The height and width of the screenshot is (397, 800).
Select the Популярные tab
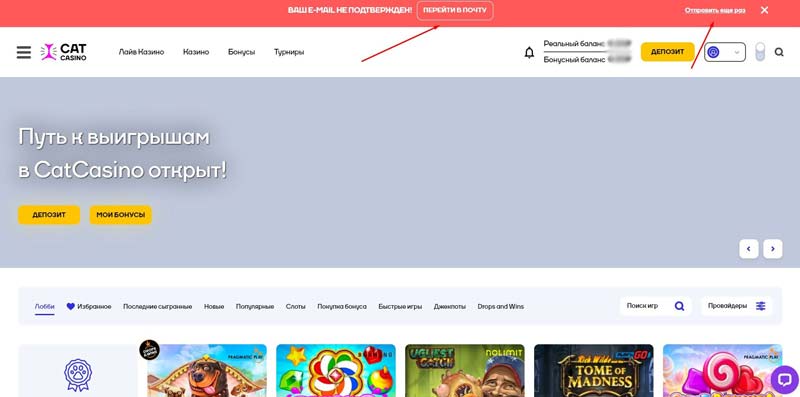click(255, 307)
